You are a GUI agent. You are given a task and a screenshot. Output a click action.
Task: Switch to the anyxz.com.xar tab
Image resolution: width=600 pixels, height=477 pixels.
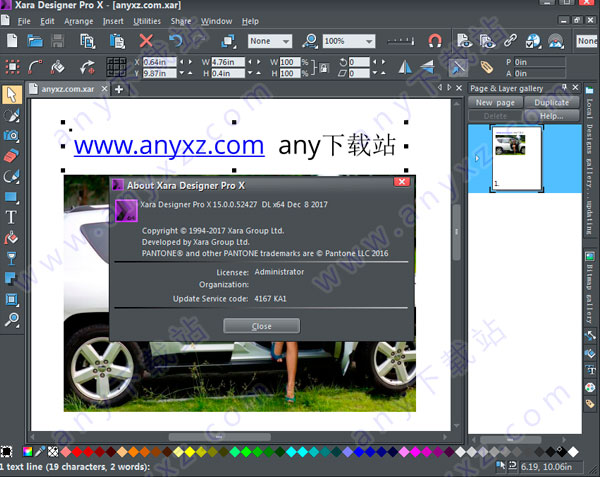pyautogui.click(x=67, y=89)
